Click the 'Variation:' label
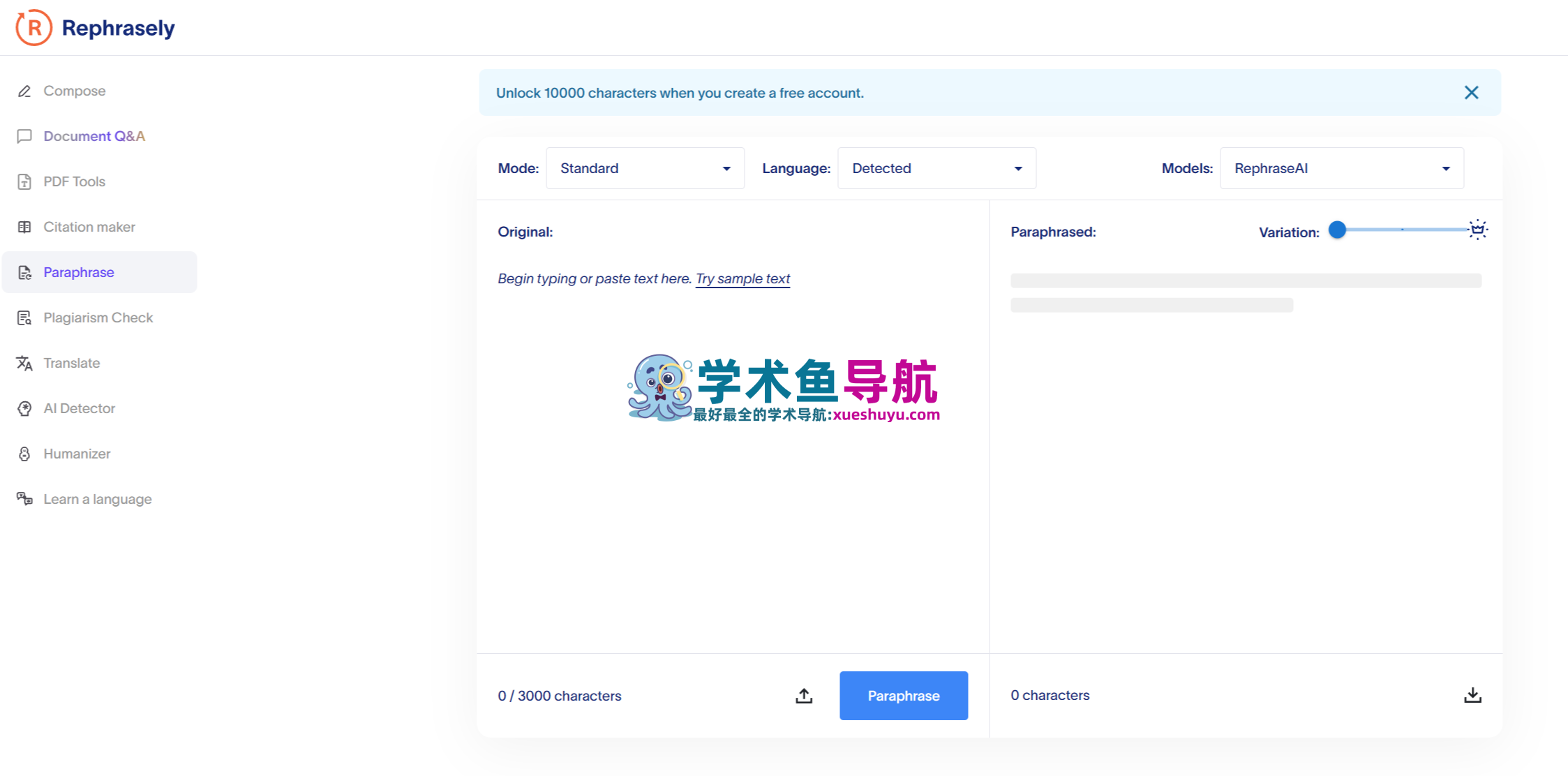This screenshot has width=1568, height=776. [1289, 232]
